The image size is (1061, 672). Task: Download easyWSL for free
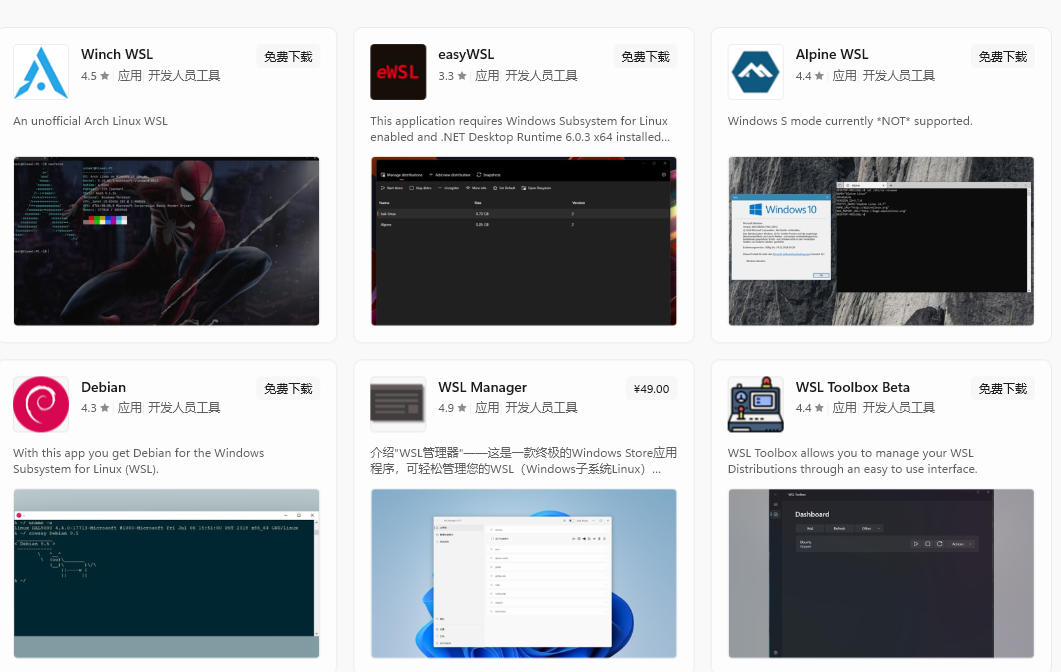646,57
